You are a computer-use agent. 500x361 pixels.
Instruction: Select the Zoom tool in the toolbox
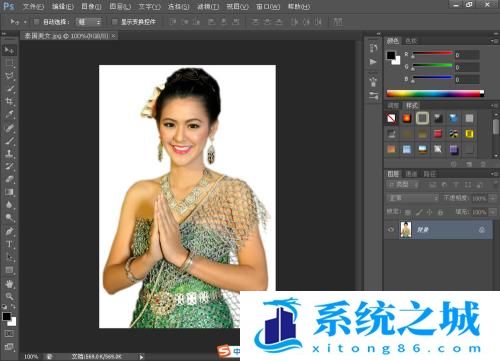pyautogui.click(x=9, y=296)
